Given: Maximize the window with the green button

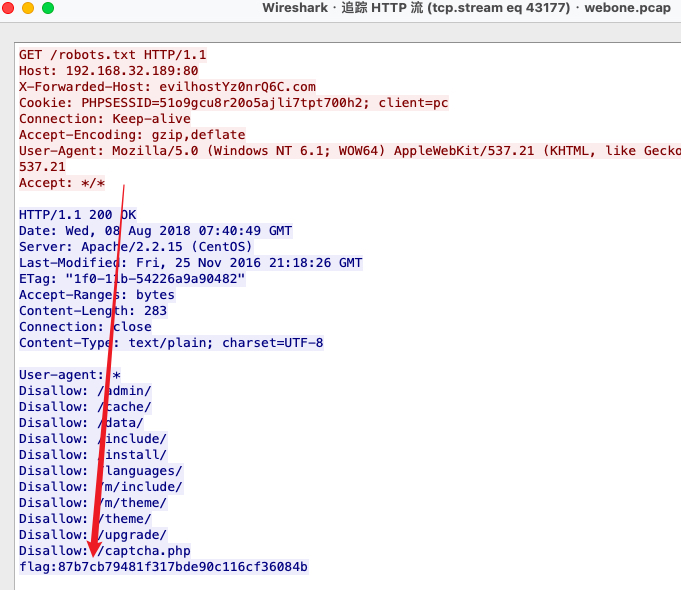Looking at the screenshot, I should tap(48, 8).
